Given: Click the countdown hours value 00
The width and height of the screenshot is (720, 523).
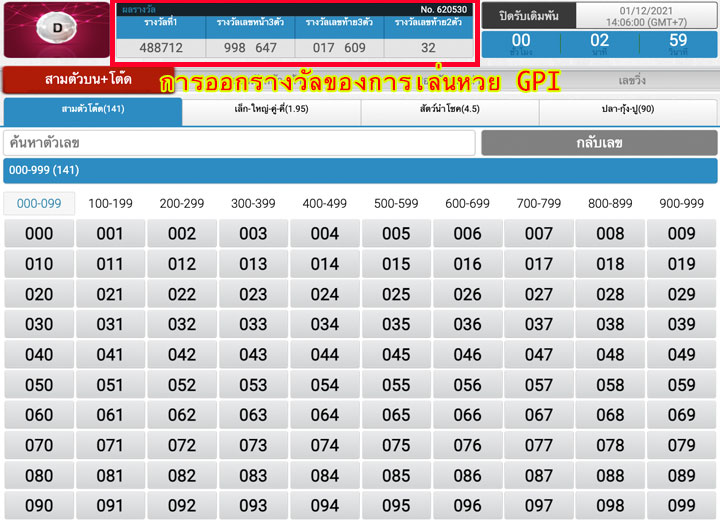Looking at the screenshot, I should pos(521,40).
